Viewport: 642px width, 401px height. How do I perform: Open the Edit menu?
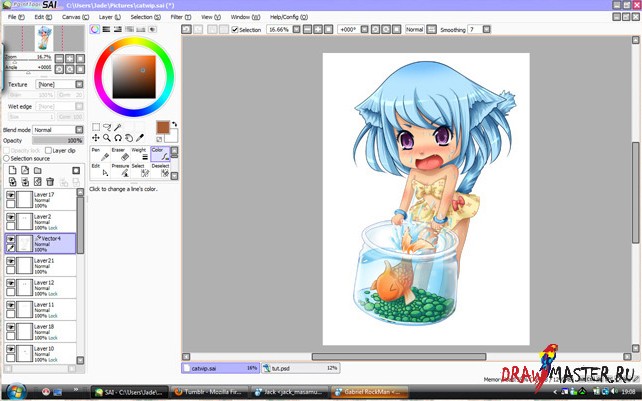[x=43, y=17]
